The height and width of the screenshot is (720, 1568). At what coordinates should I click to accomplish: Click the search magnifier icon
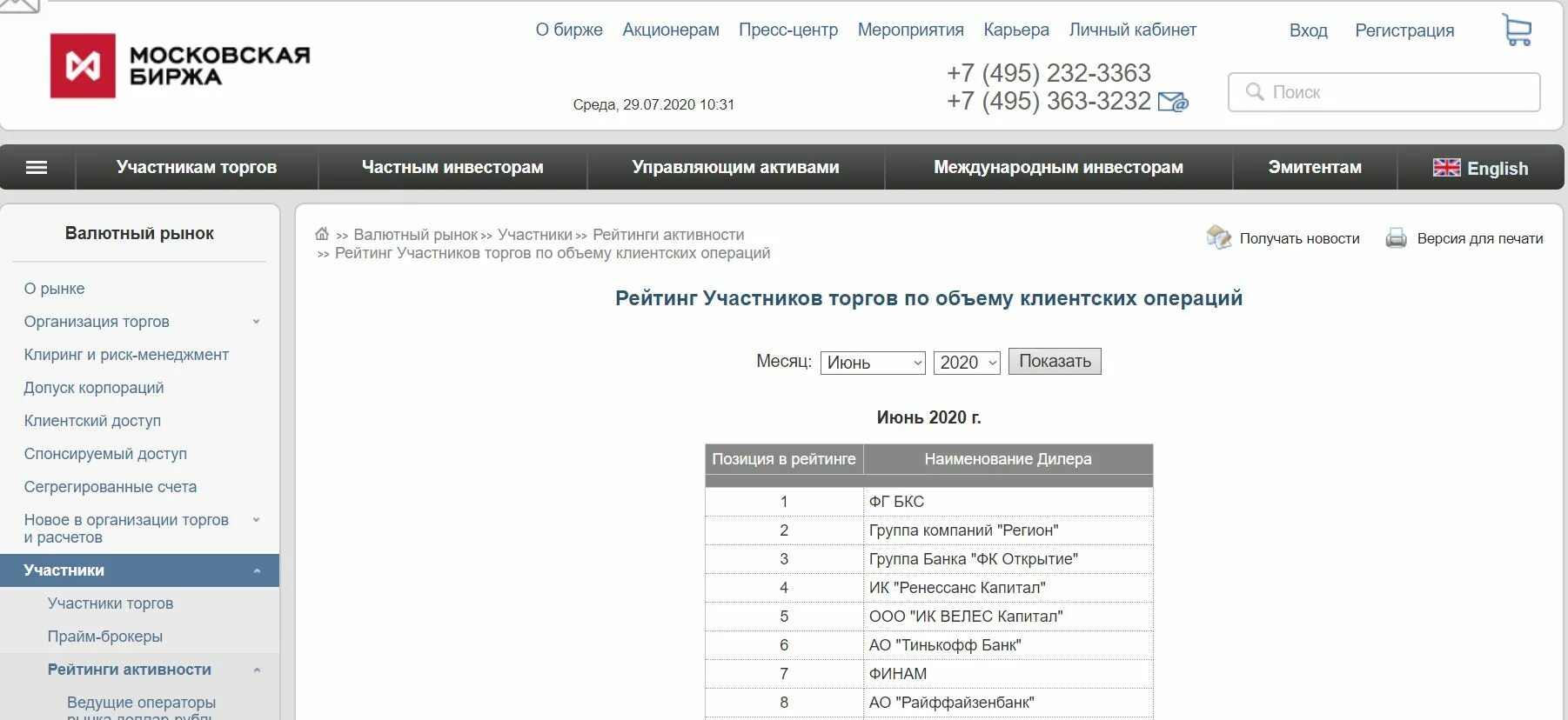coord(1255,91)
